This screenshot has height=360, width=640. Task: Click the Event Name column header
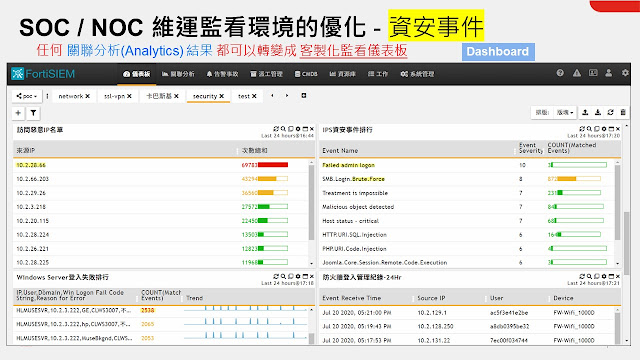[340, 151]
